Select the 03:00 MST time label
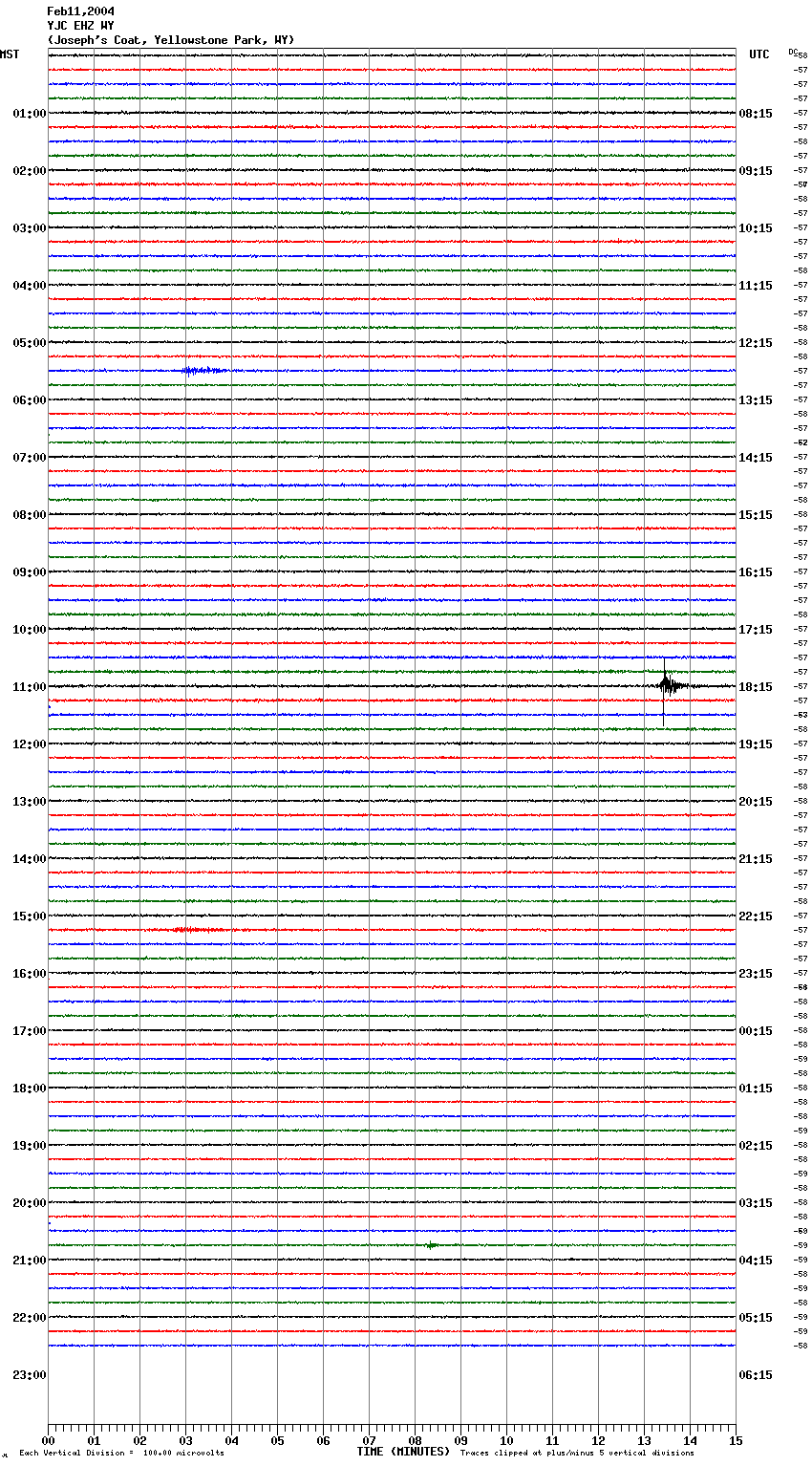The image size is (812, 1466). (30, 228)
